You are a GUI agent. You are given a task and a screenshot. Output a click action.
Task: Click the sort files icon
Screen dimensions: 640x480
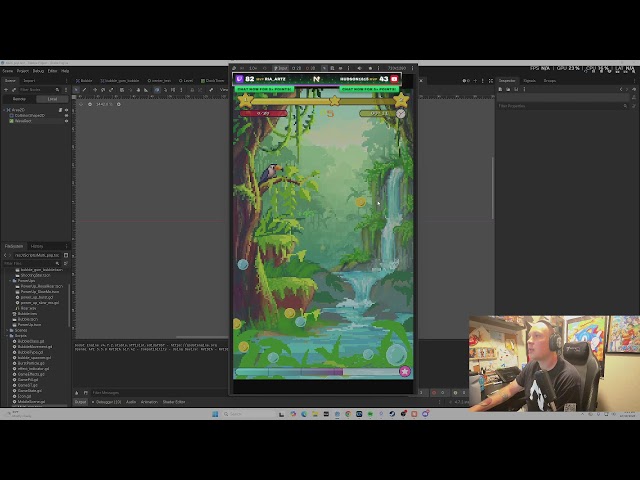pyautogui.click(x=66, y=264)
